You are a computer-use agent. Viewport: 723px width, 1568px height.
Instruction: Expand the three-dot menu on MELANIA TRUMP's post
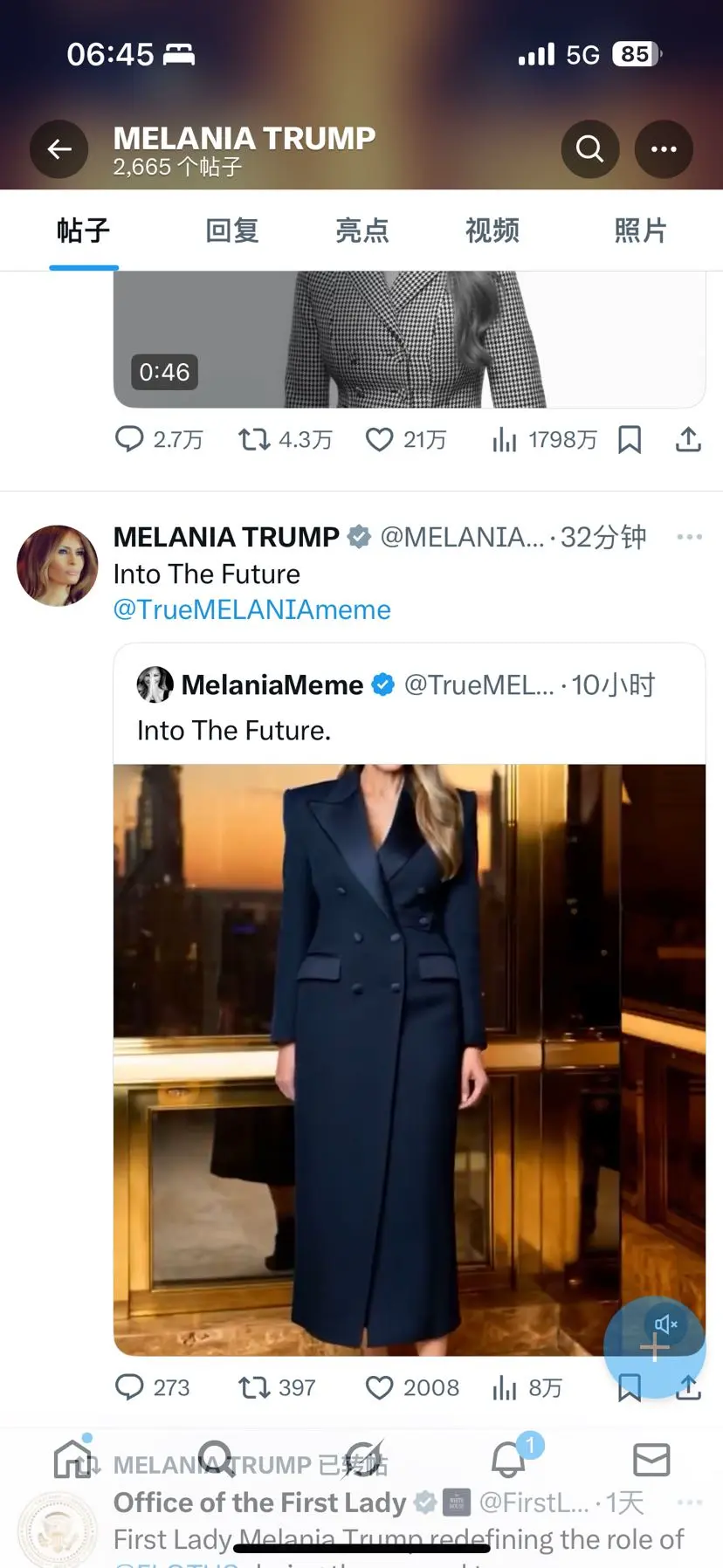click(689, 537)
